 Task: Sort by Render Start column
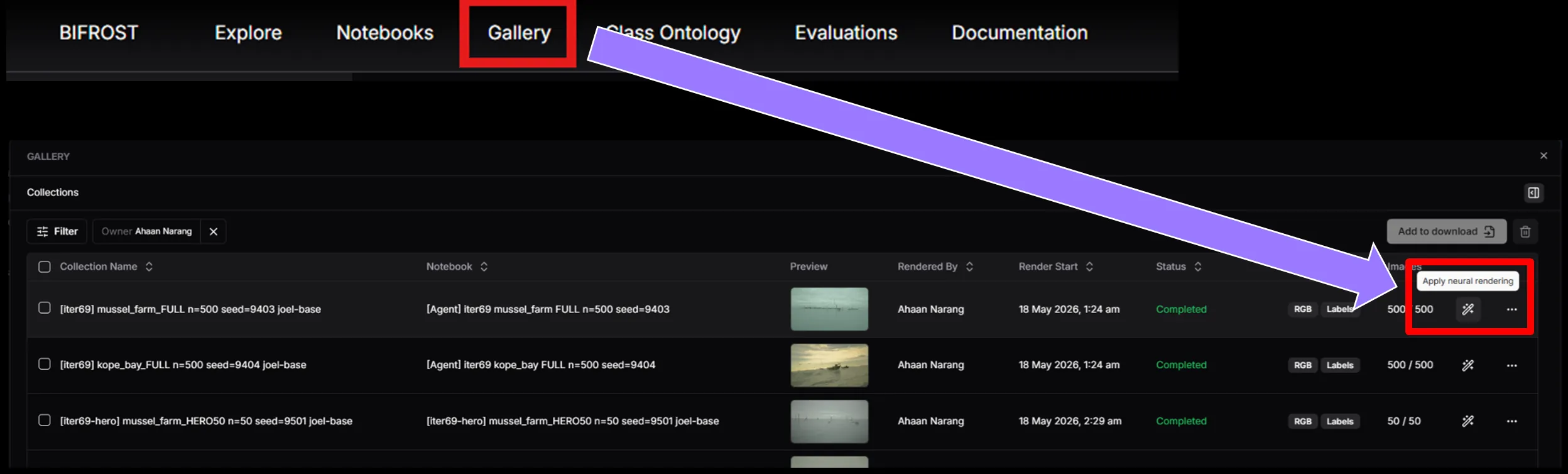coord(1056,267)
